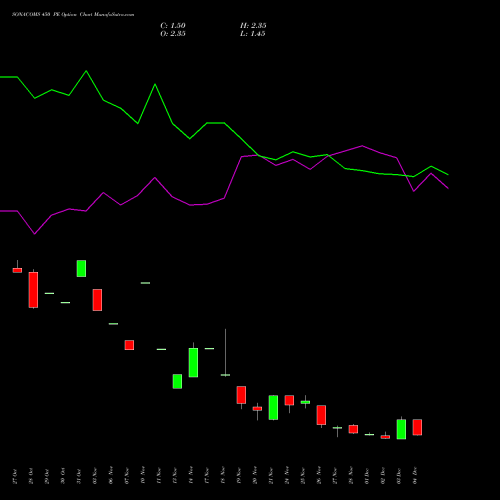This screenshot has height=500, width=500.
Task: Click the 31 Oct date axis label
Action: click(x=79, y=476)
